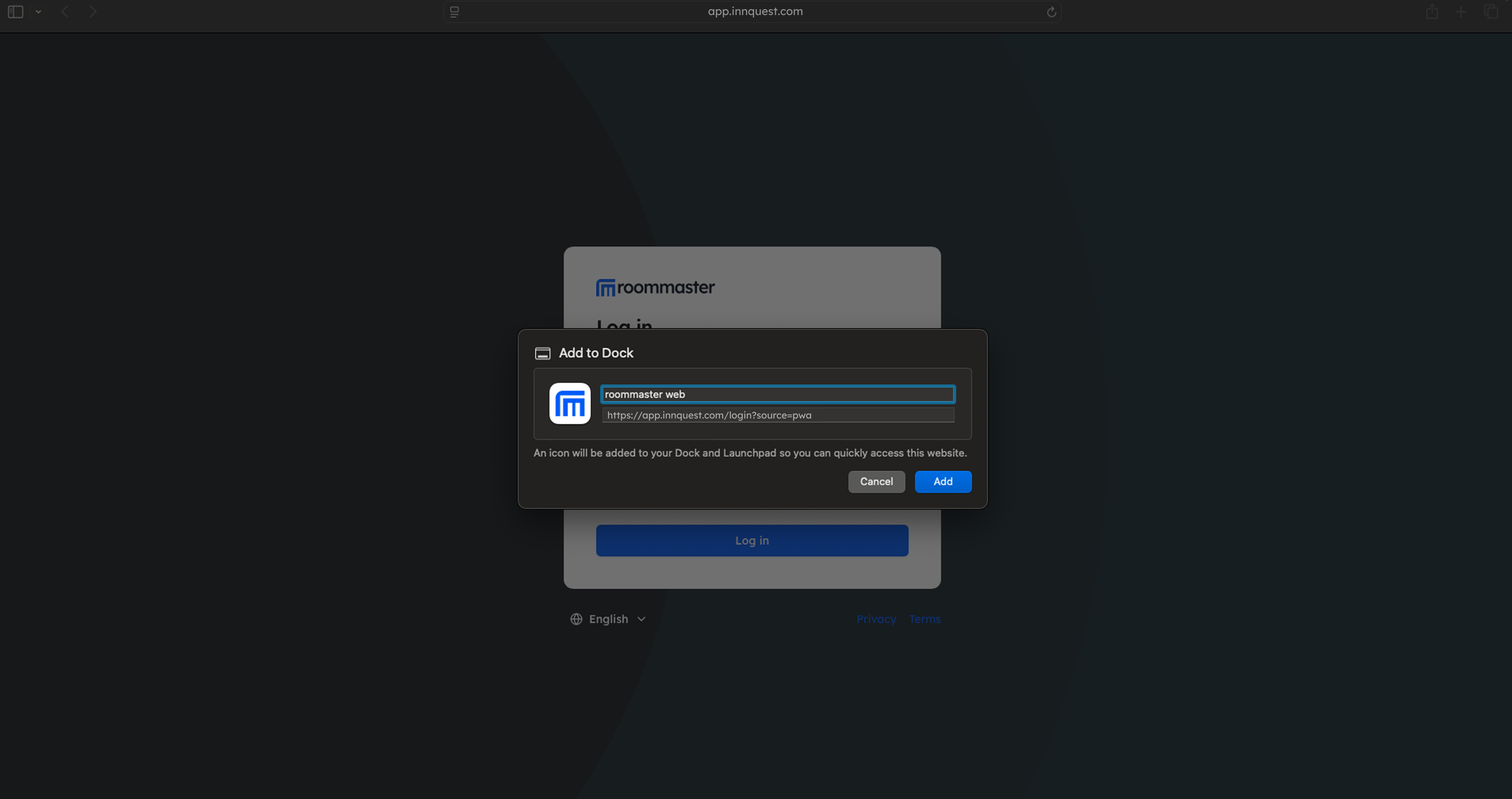Click the roommaster app icon in the dialog
The image size is (1512, 799).
click(x=569, y=403)
